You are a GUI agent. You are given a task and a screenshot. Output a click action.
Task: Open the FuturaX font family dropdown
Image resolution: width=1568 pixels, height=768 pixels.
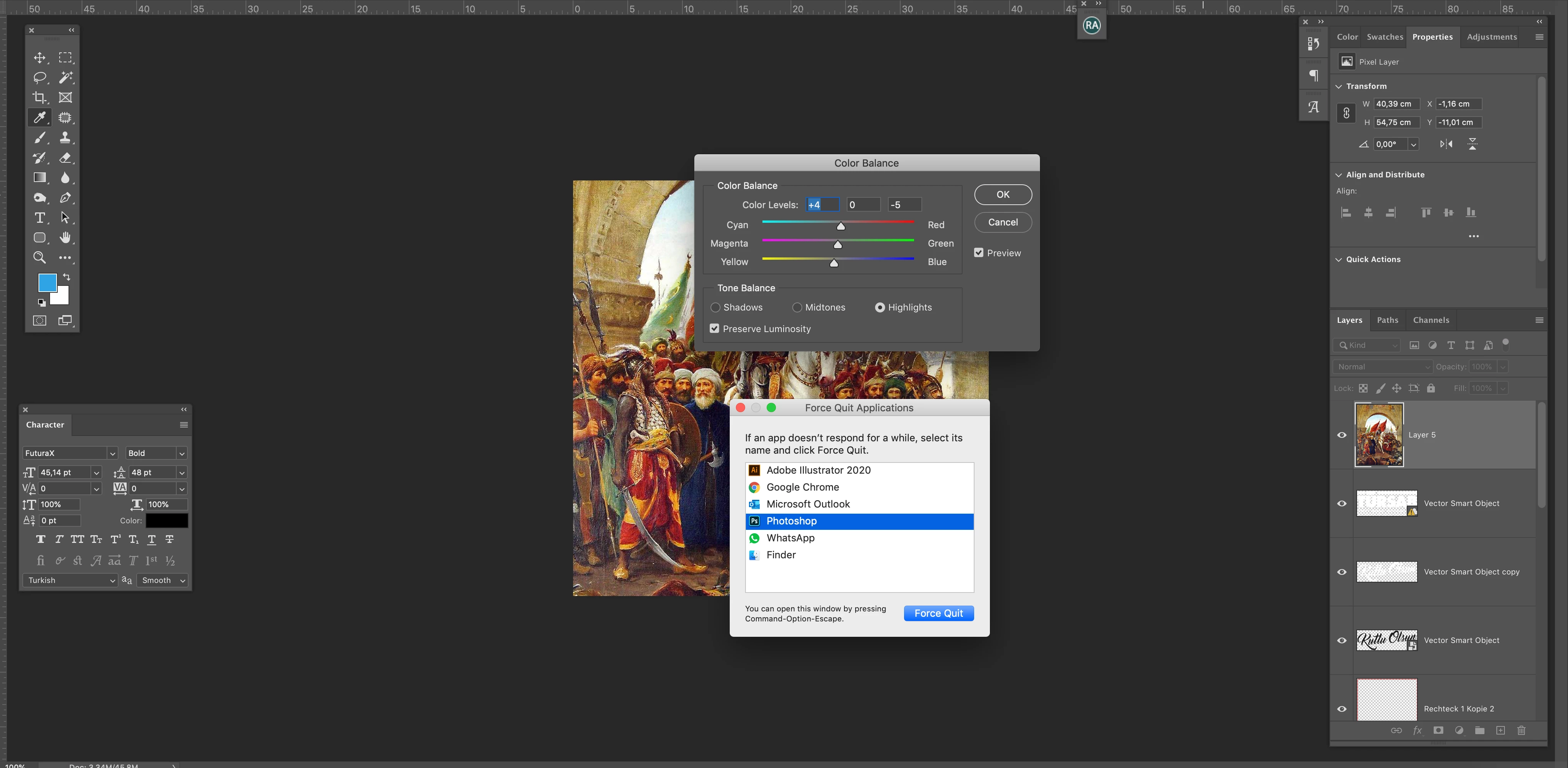[112, 453]
